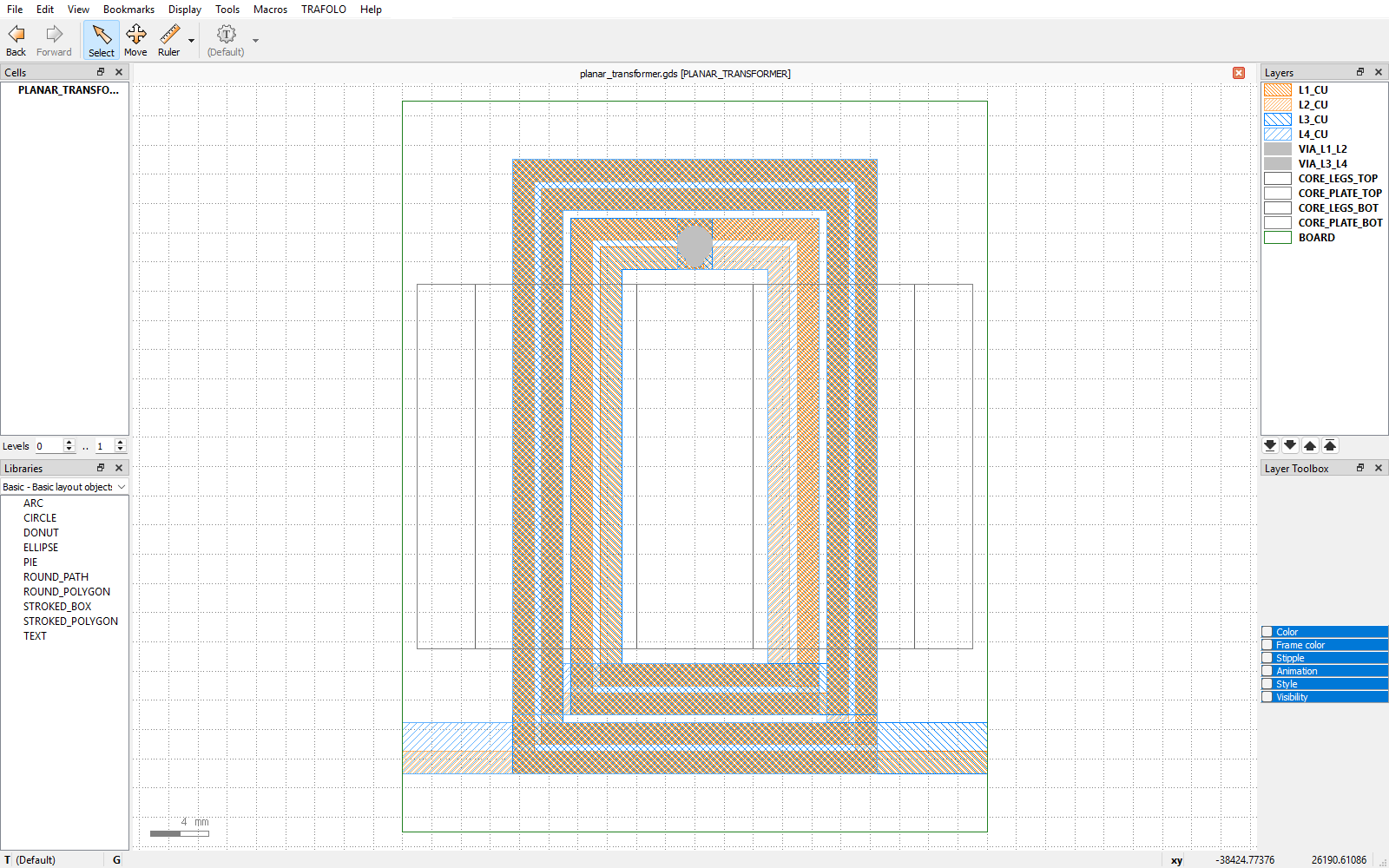
Task: Activate the Select tool
Action: pyautogui.click(x=102, y=41)
